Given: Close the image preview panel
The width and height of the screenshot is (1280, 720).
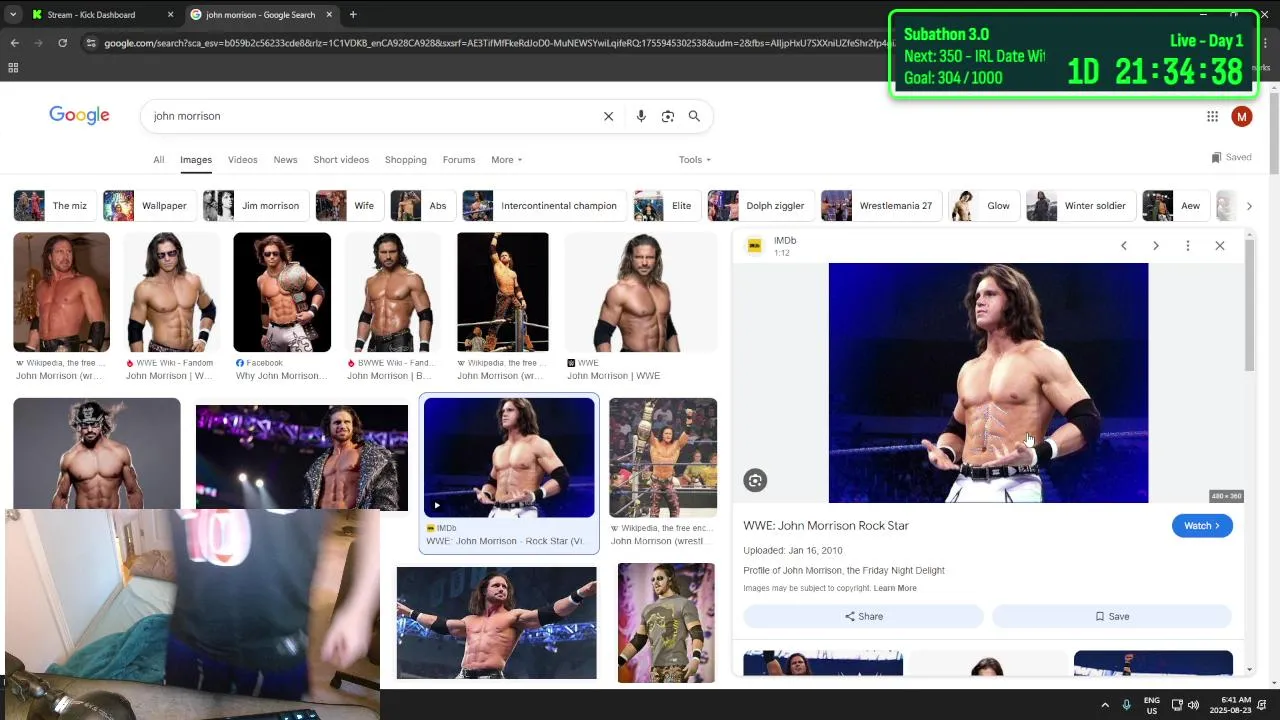Looking at the screenshot, I should click(1220, 246).
